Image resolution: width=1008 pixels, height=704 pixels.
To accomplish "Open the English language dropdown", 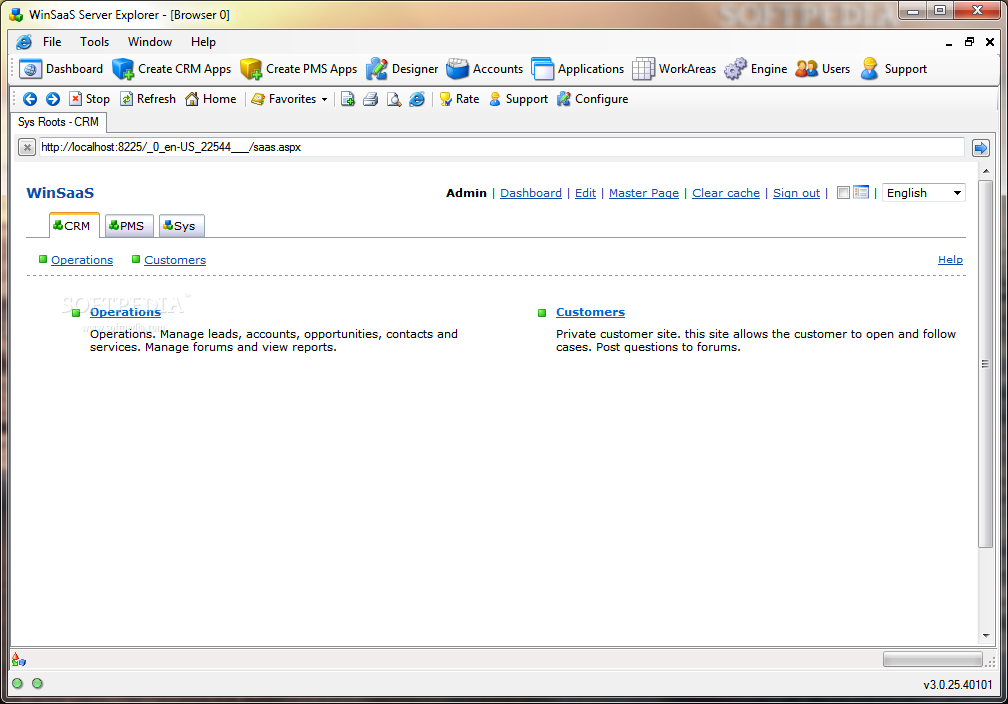I will tap(924, 193).
